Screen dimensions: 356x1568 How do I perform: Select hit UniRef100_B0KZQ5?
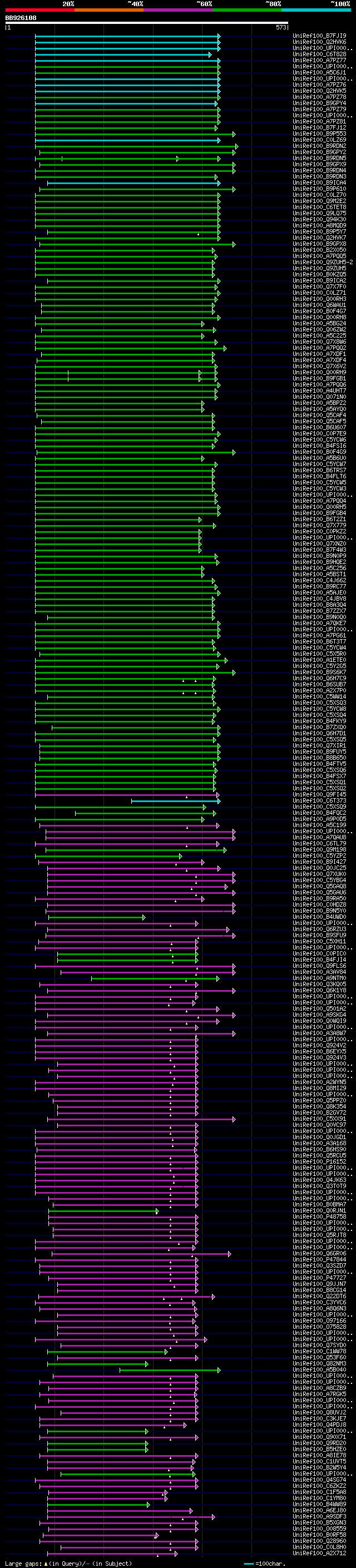click(x=319, y=275)
